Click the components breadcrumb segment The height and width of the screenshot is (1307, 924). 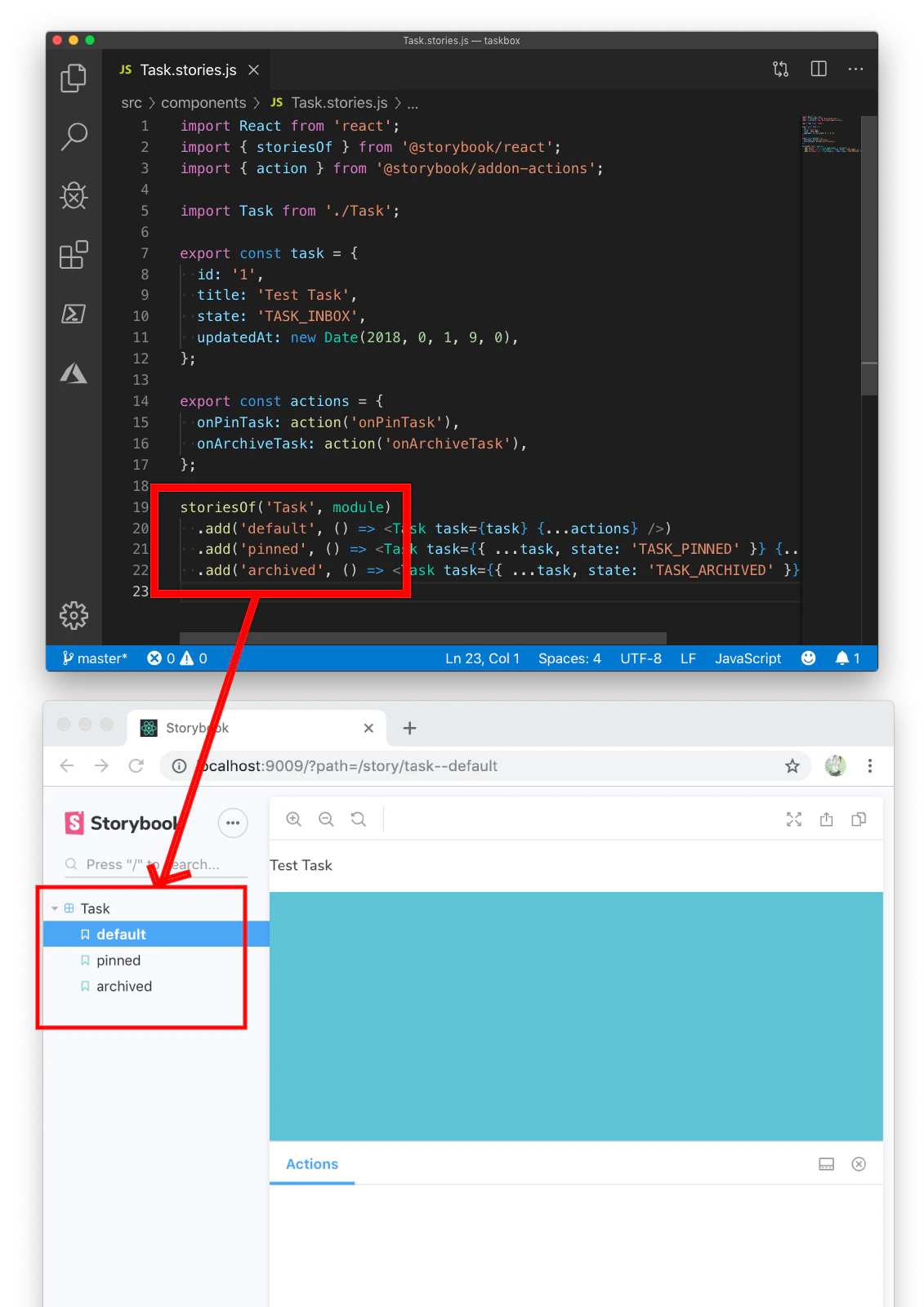click(x=203, y=103)
